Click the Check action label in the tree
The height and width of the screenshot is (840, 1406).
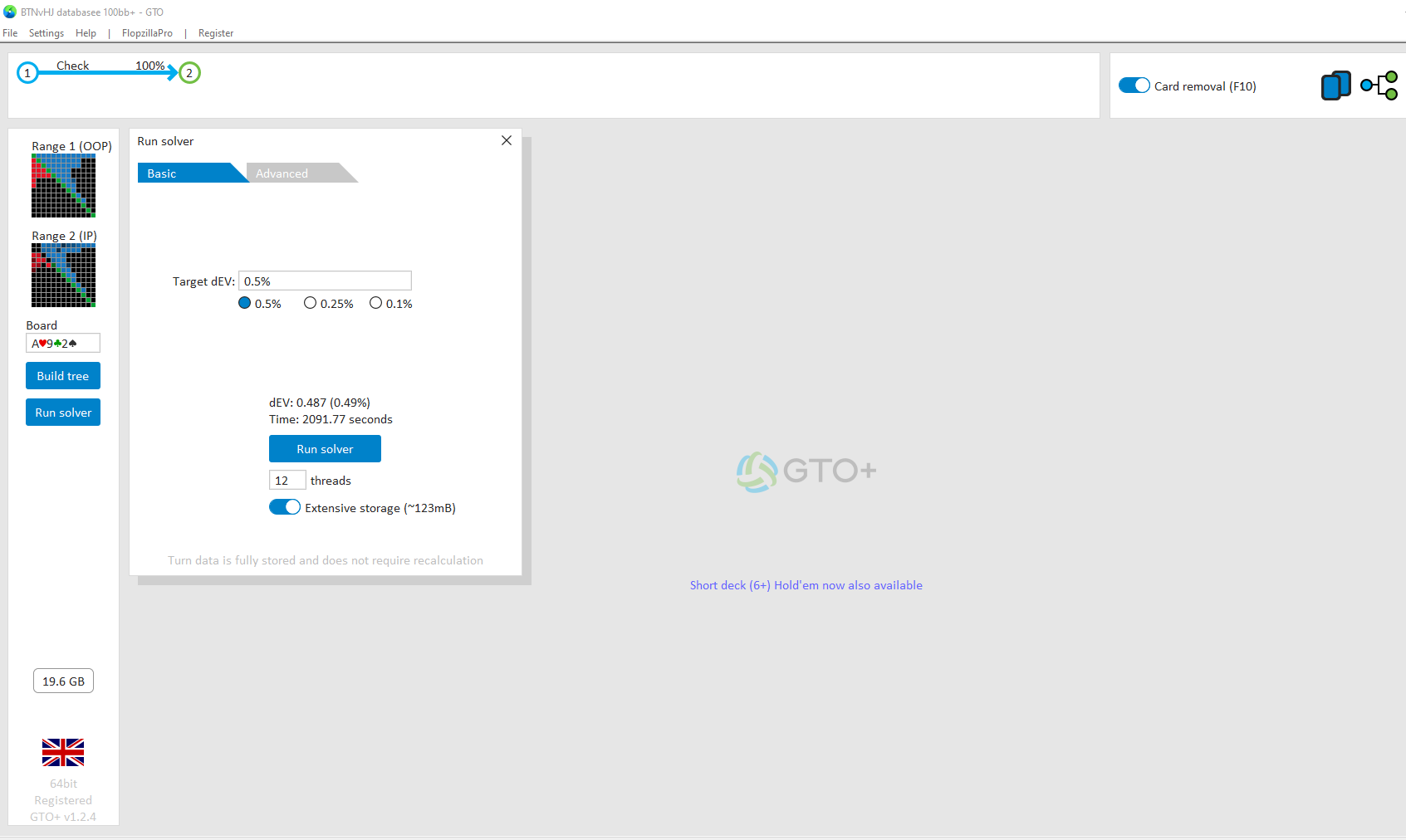tap(73, 66)
